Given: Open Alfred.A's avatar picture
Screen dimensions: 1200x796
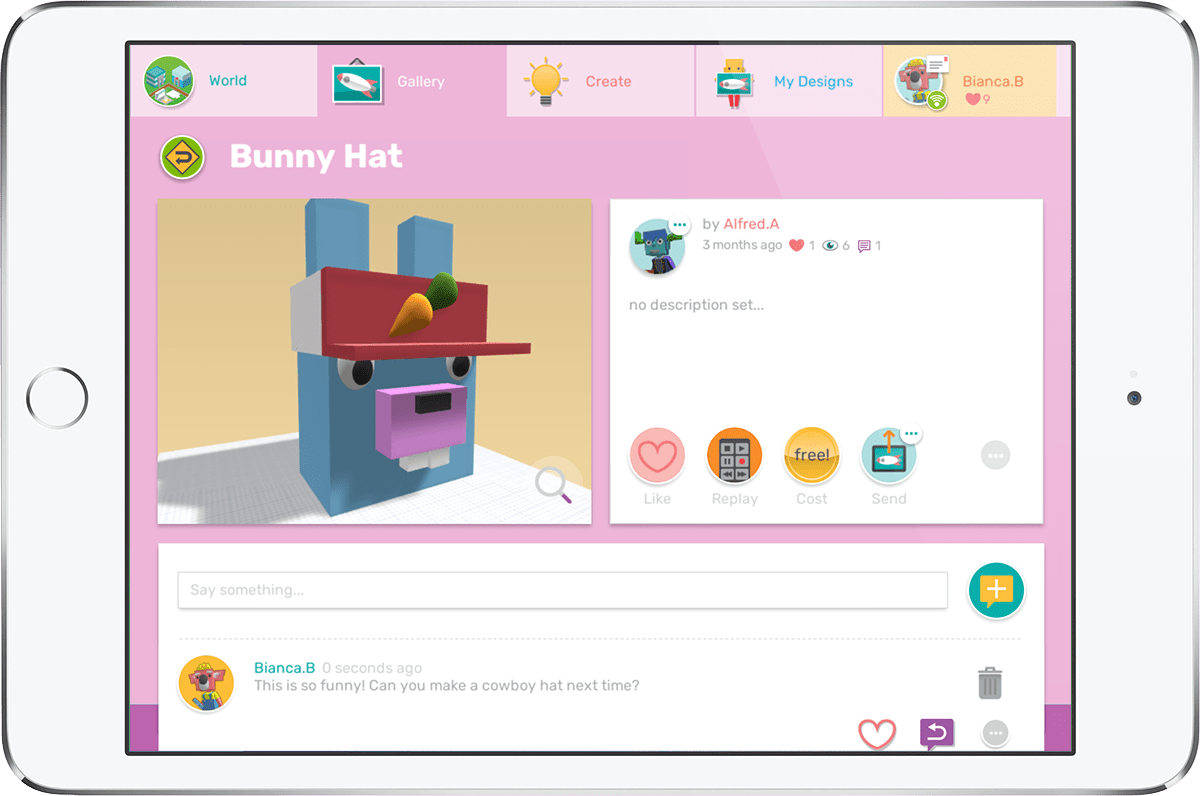Looking at the screenshot, I should (x=657, y=247).
